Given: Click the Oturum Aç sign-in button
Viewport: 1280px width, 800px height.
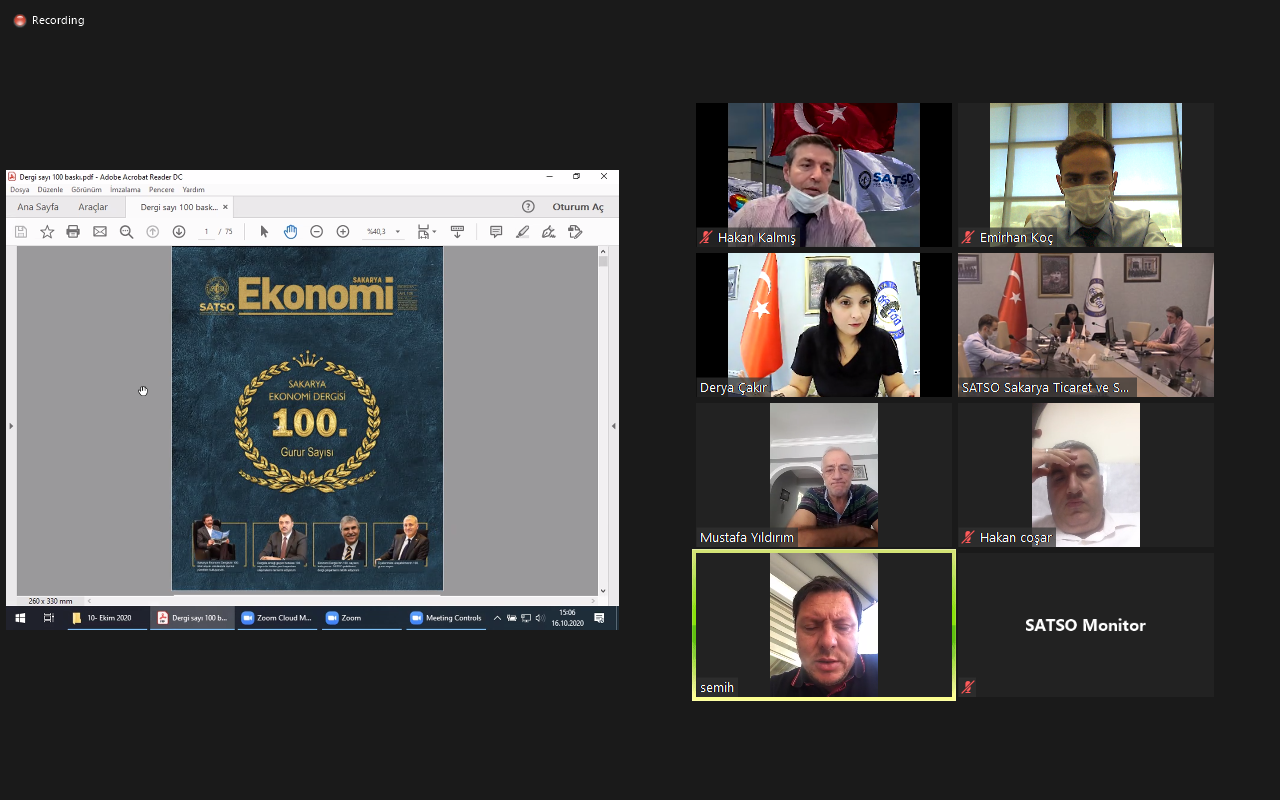Looking at the screenshot, I should [x=578, y=207].
